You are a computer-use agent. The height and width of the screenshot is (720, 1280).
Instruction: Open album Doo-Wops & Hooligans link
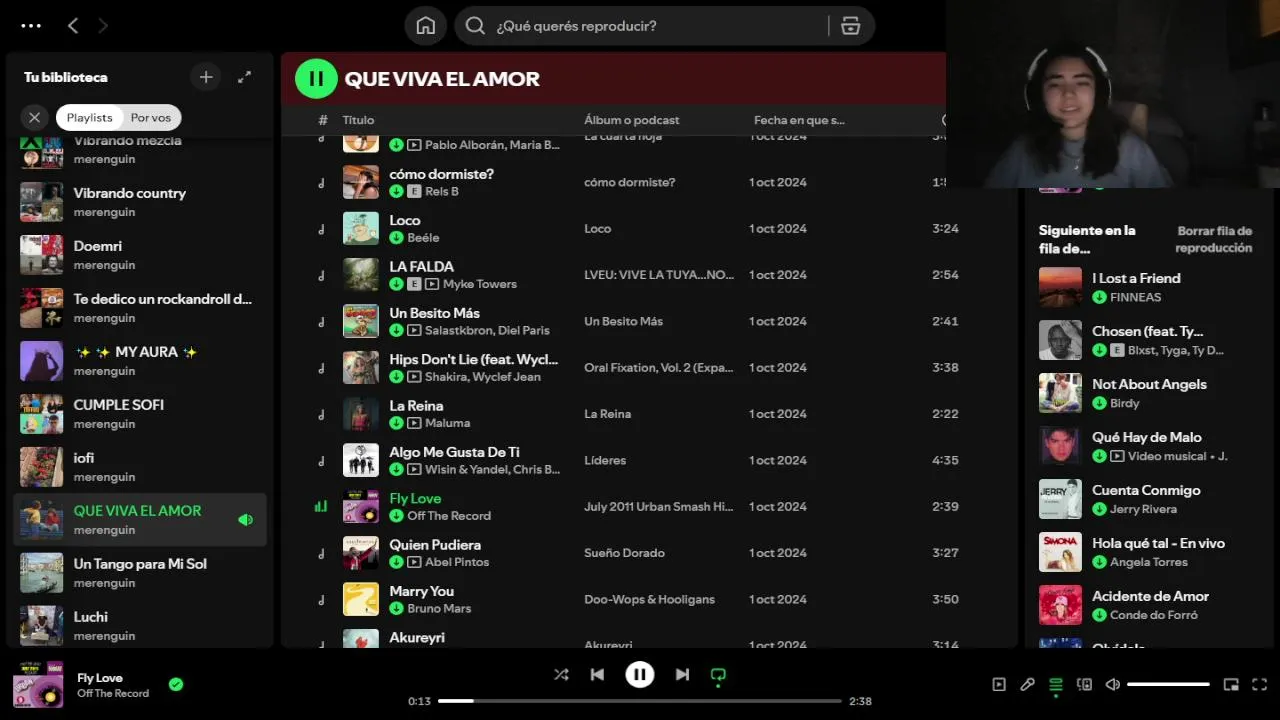649,599
